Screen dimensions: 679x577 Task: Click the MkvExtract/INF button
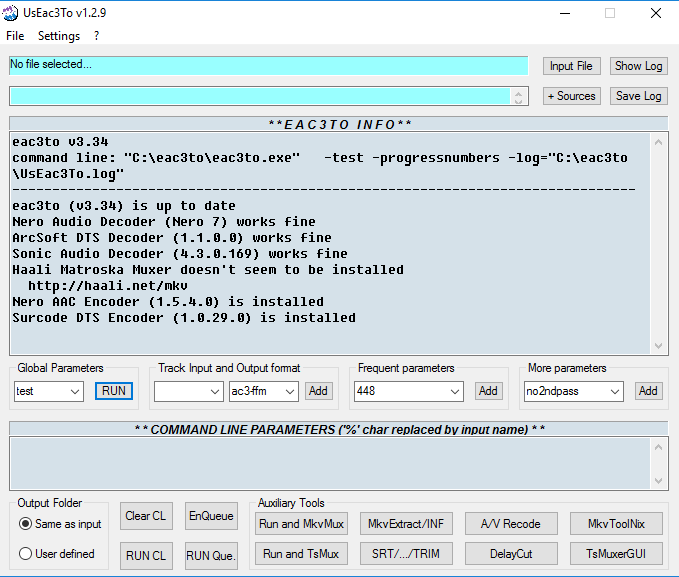coord(406,524)
